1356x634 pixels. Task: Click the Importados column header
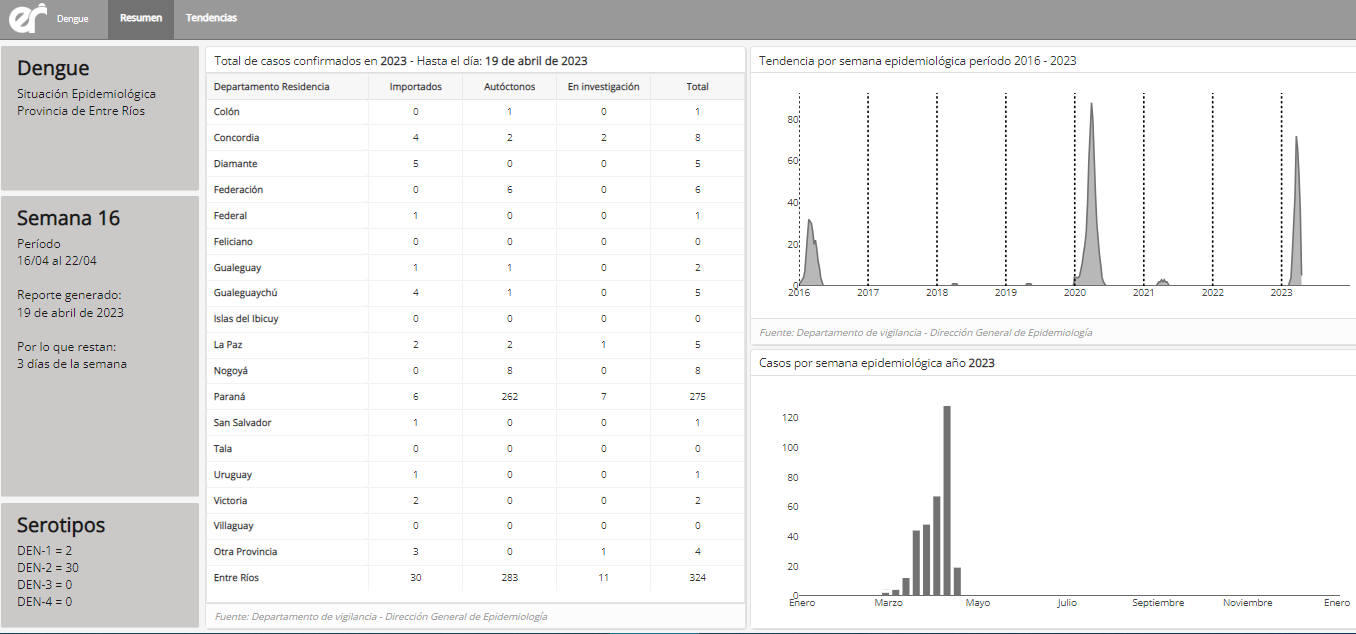pos(416,87)
